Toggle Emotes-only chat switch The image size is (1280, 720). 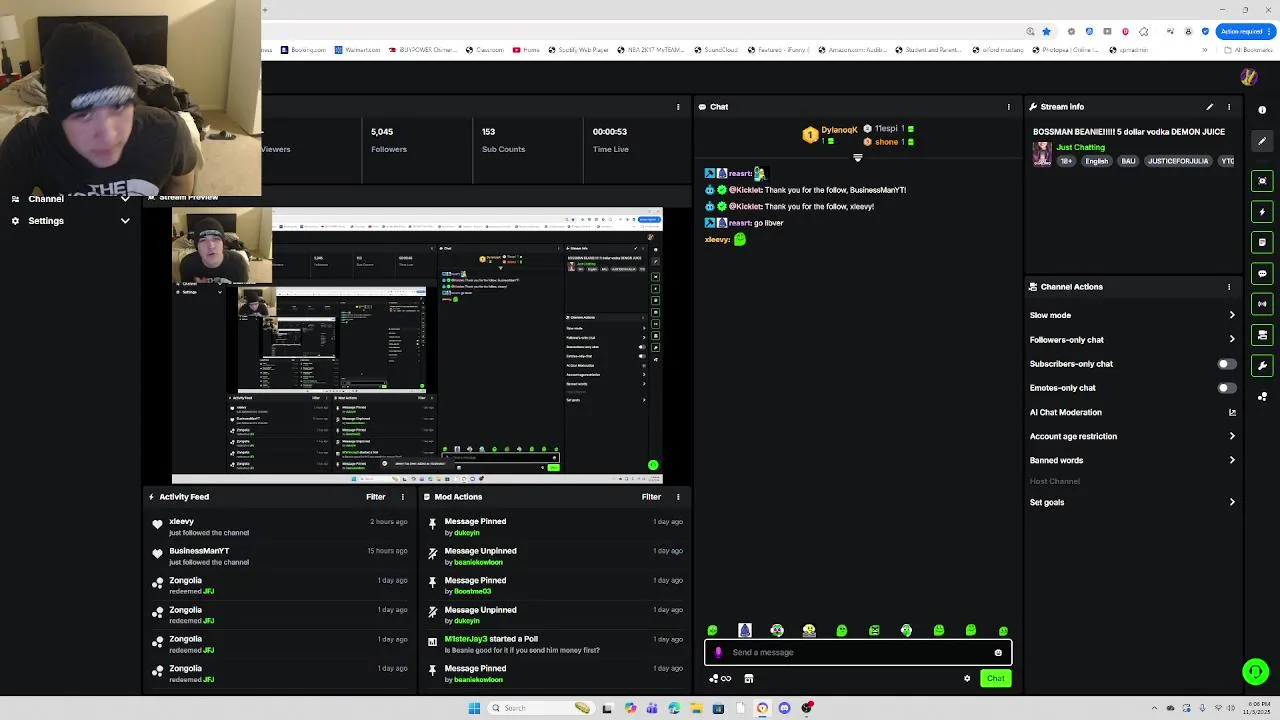(x=1226, y=388)
